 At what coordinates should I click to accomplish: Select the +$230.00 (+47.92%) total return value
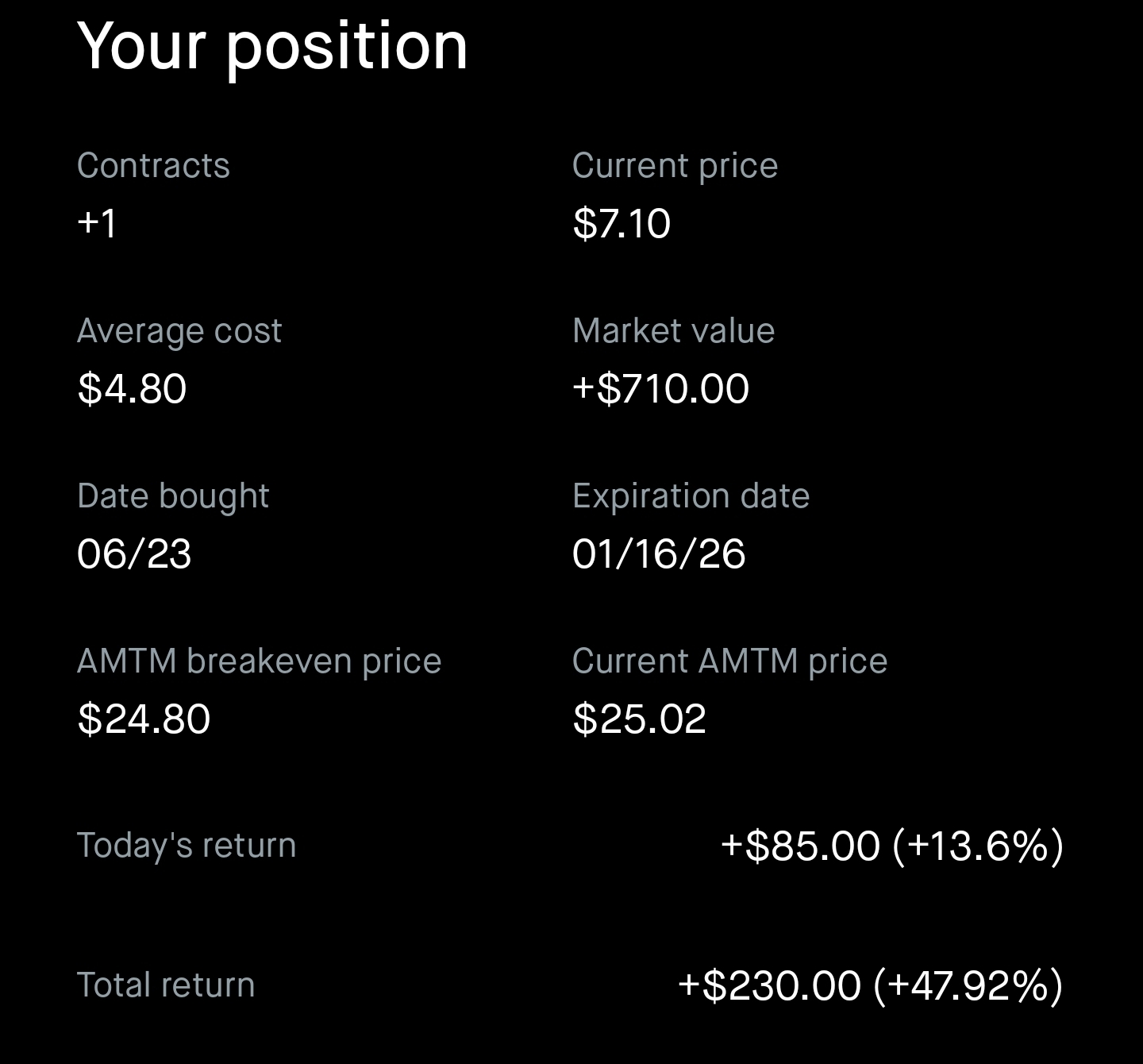coord(870,985)
